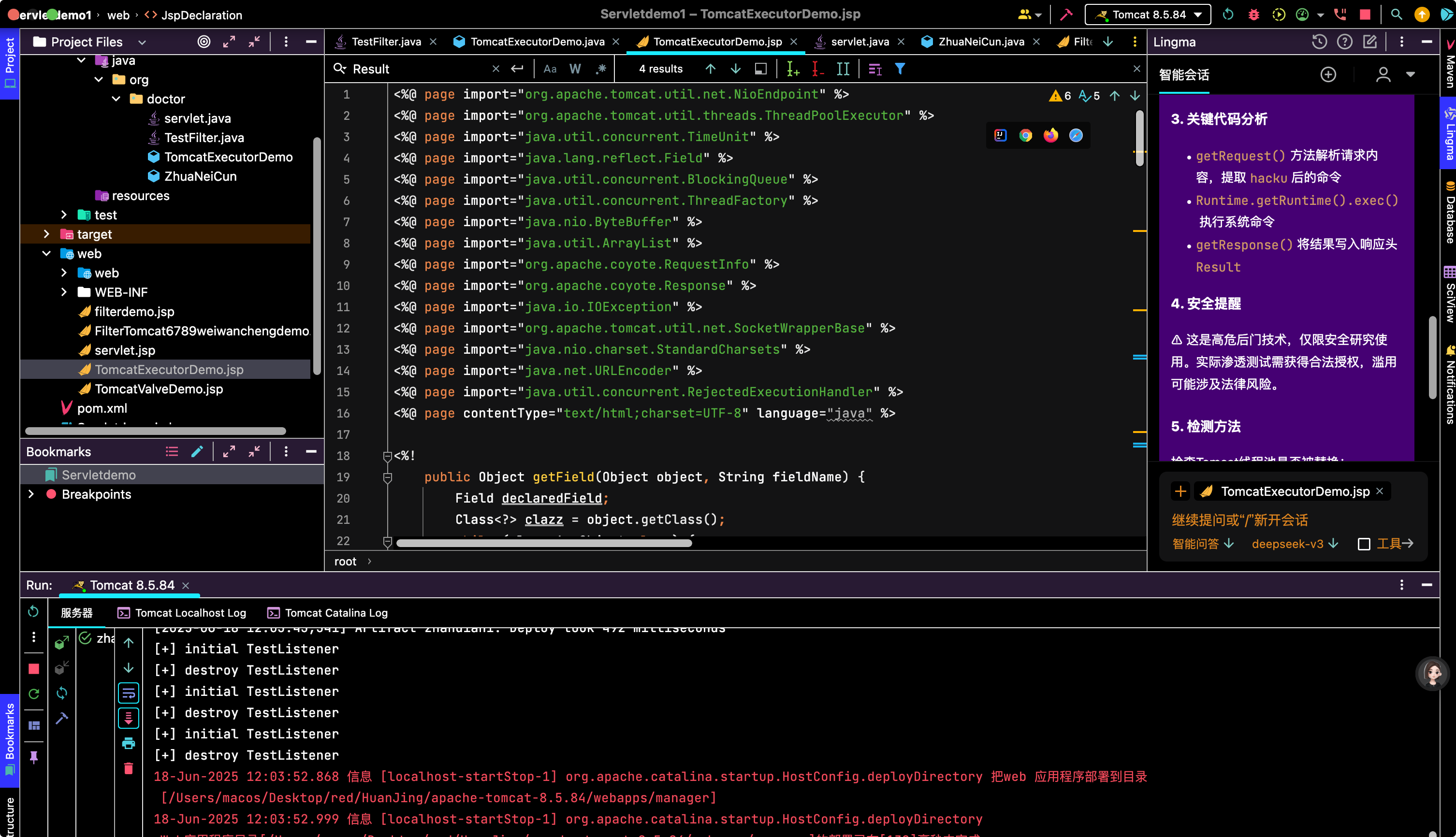Select pom.xml in project tree

pyautogui.click(x=102, y=408)
